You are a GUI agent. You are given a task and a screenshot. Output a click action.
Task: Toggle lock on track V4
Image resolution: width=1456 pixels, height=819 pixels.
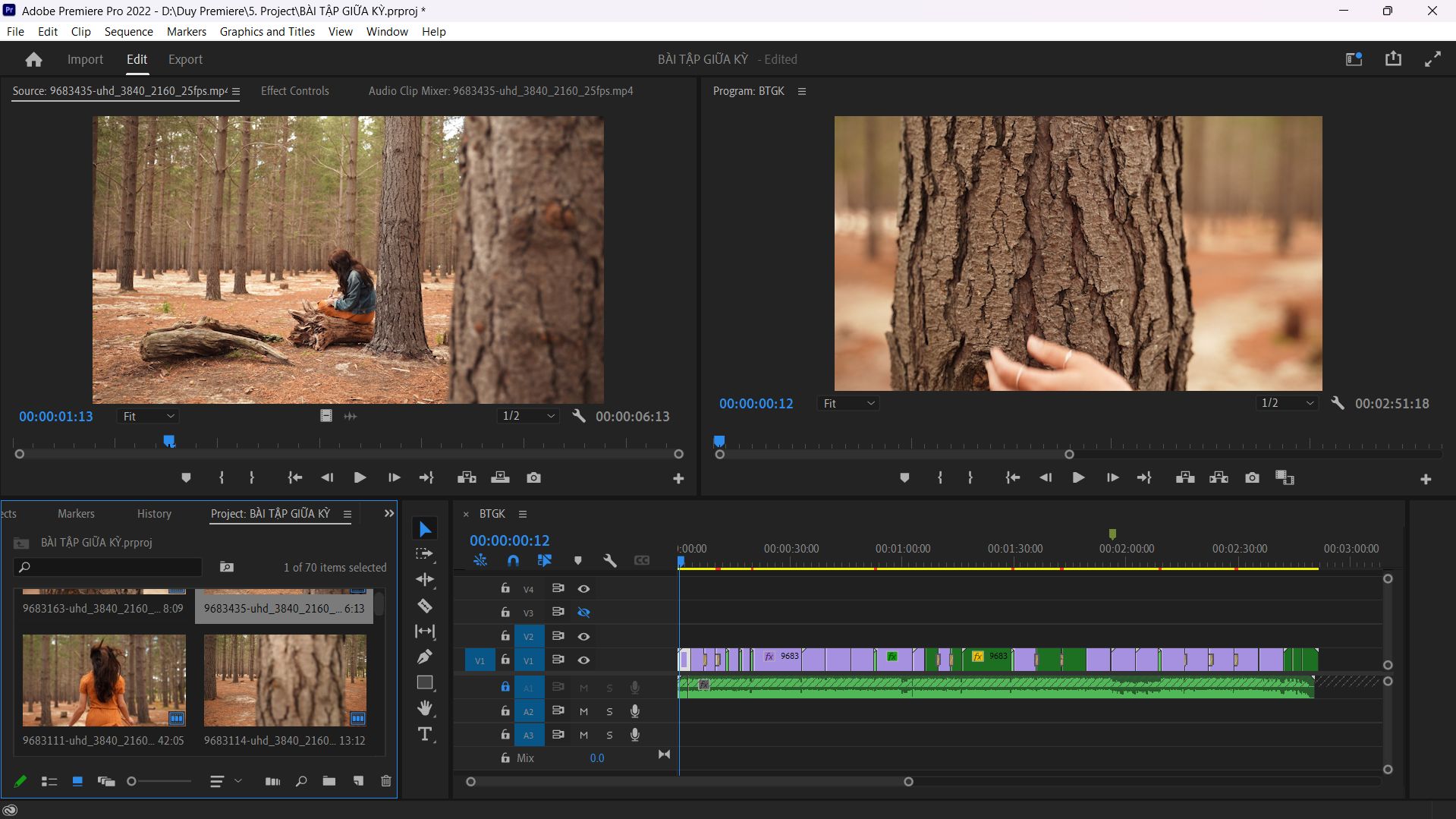505,588
